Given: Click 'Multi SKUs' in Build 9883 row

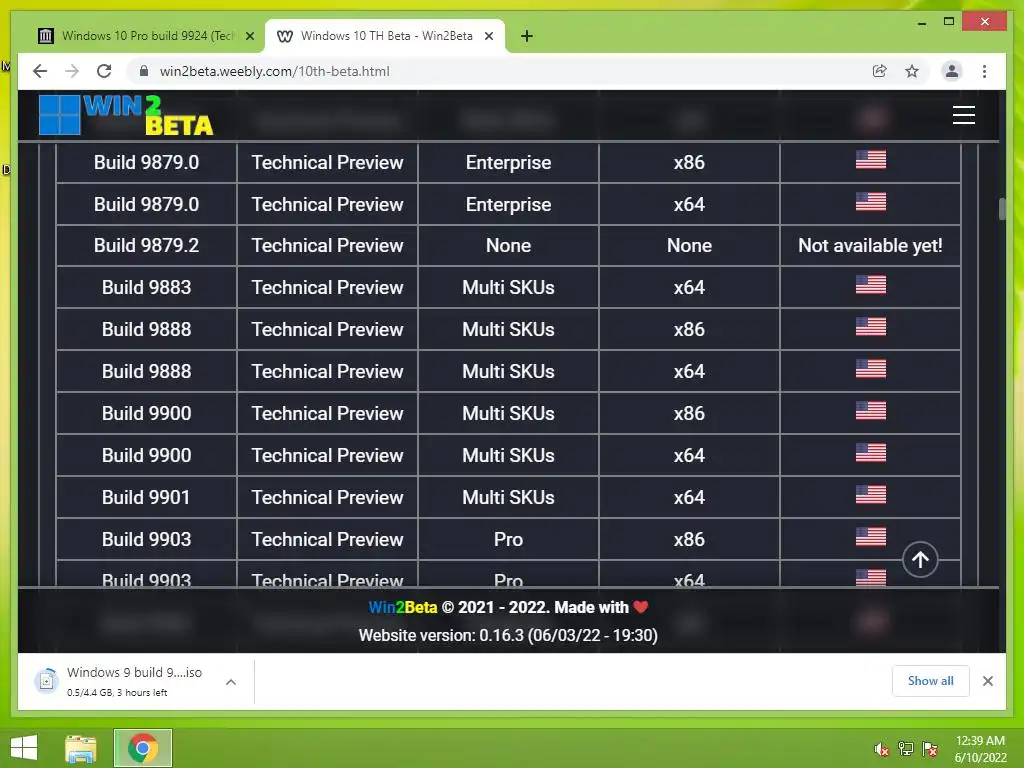Looking at the screenshot, I should point(508,287).
